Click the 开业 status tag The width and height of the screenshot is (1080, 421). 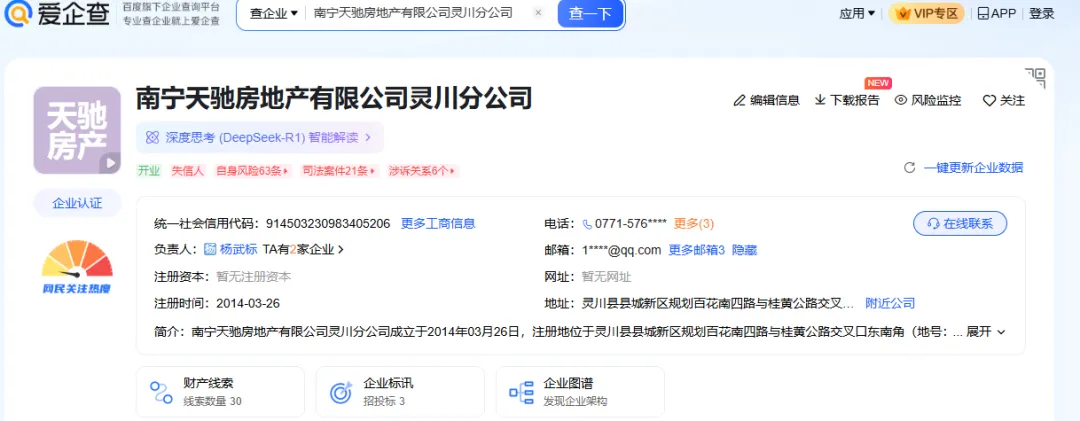[x=149, y=171]
